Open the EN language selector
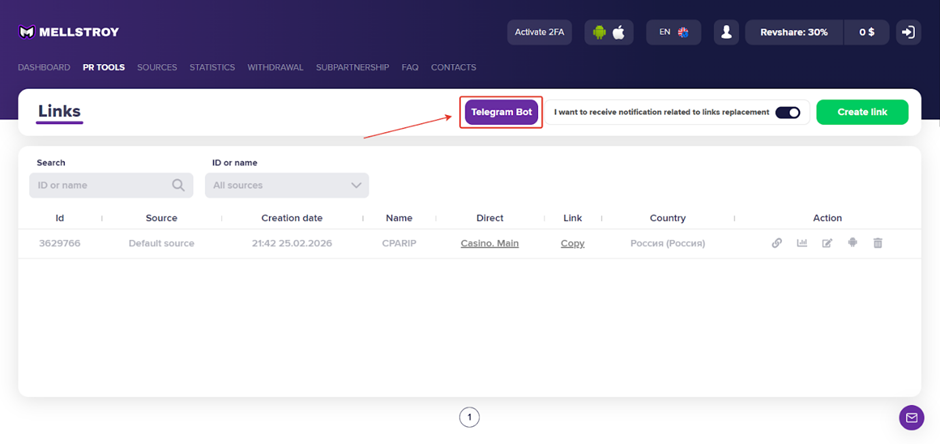 [673, 32]
